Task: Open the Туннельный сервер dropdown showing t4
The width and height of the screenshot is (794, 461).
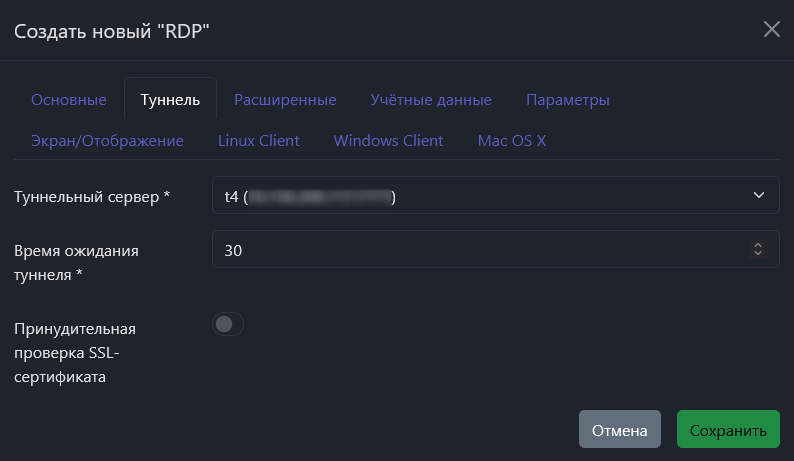Action: [x=480, y=196]
